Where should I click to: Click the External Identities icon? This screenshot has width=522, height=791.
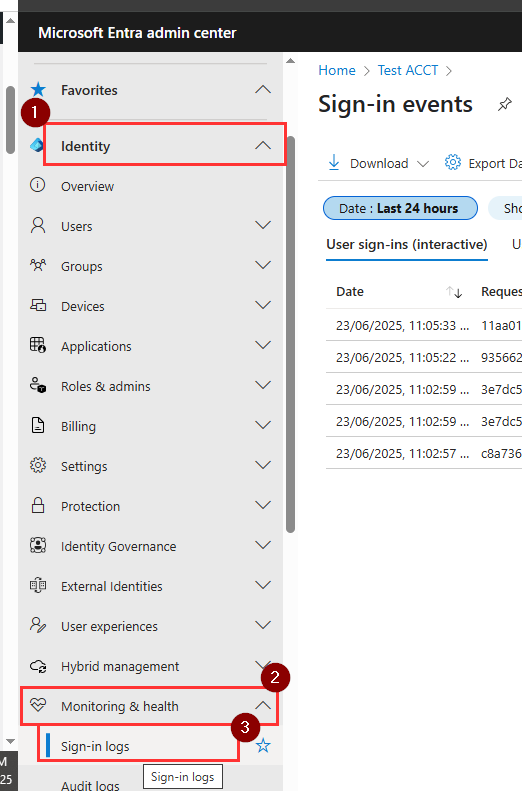[38, 585]
